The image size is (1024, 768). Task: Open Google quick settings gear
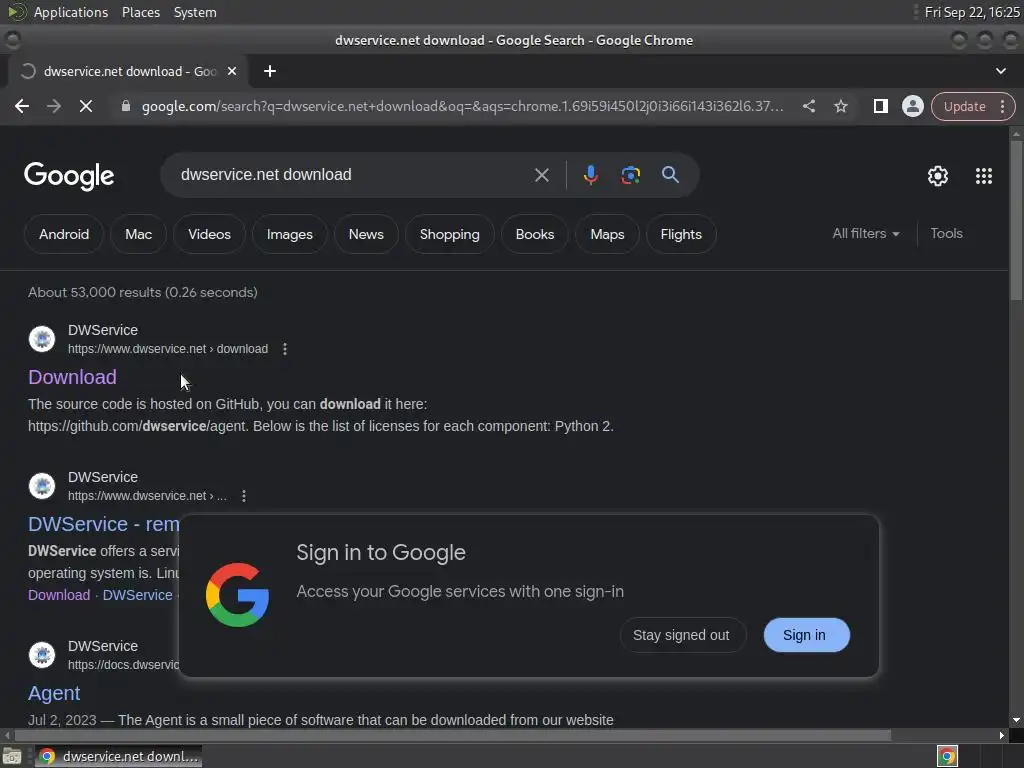pyautogui.click(x=938, y=176)
